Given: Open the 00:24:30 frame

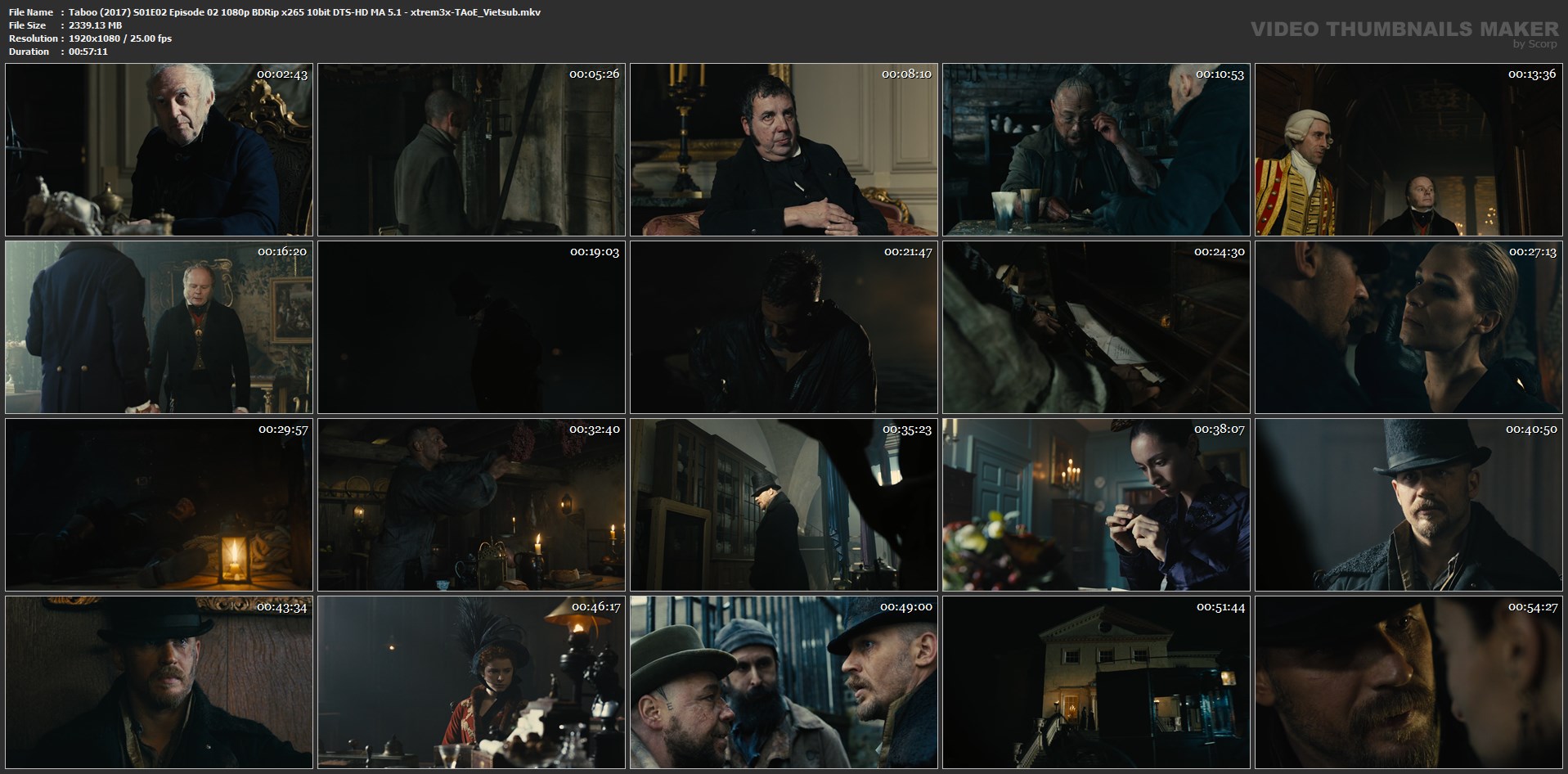Looking at the screenshot, I should 1096,327.
